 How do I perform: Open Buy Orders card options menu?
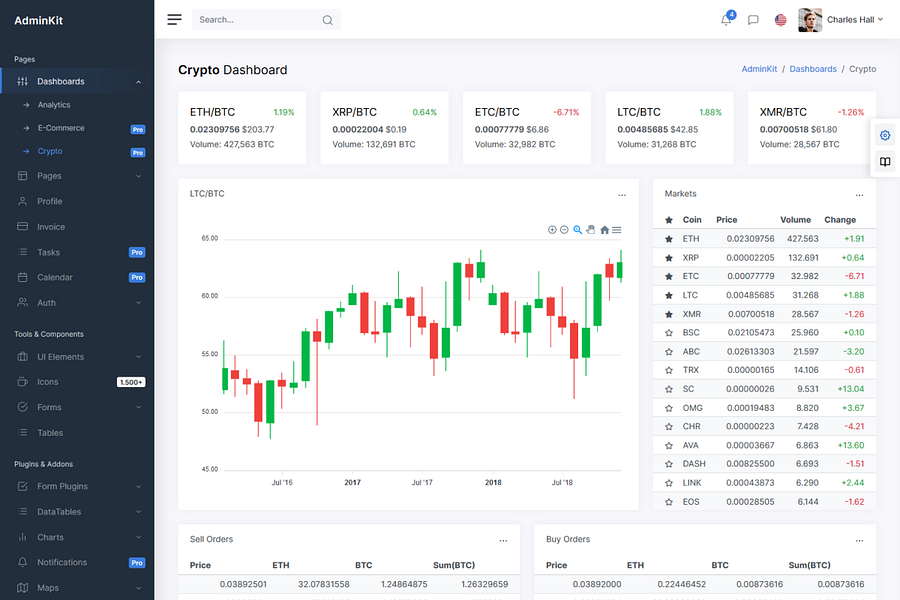click(859, 541)
